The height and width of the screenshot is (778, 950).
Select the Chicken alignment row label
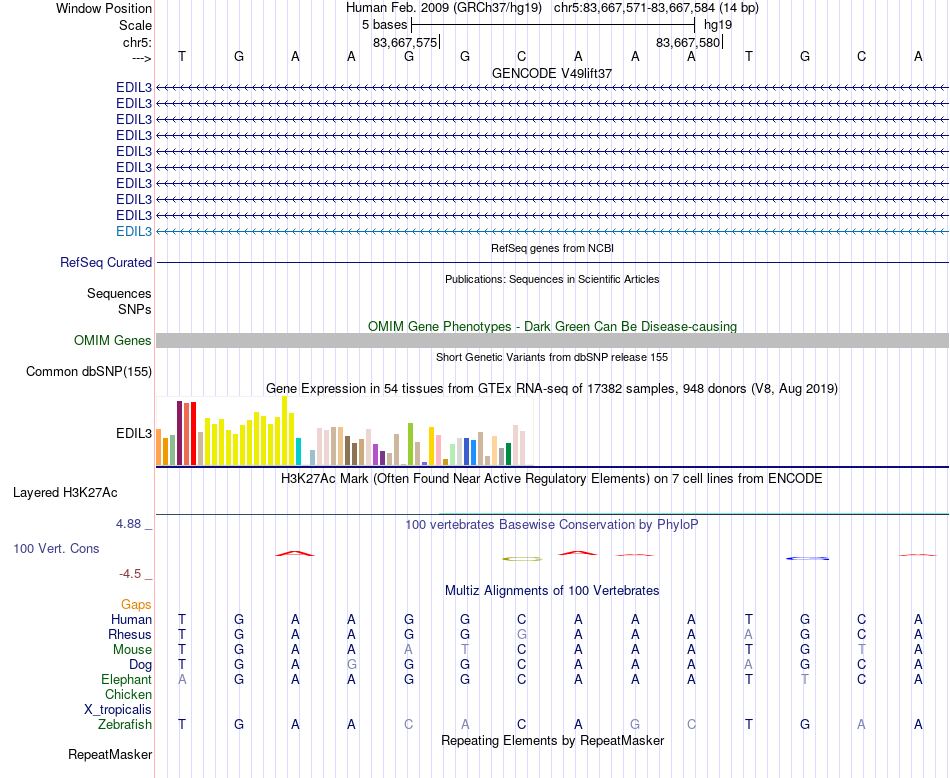(128, 694)
